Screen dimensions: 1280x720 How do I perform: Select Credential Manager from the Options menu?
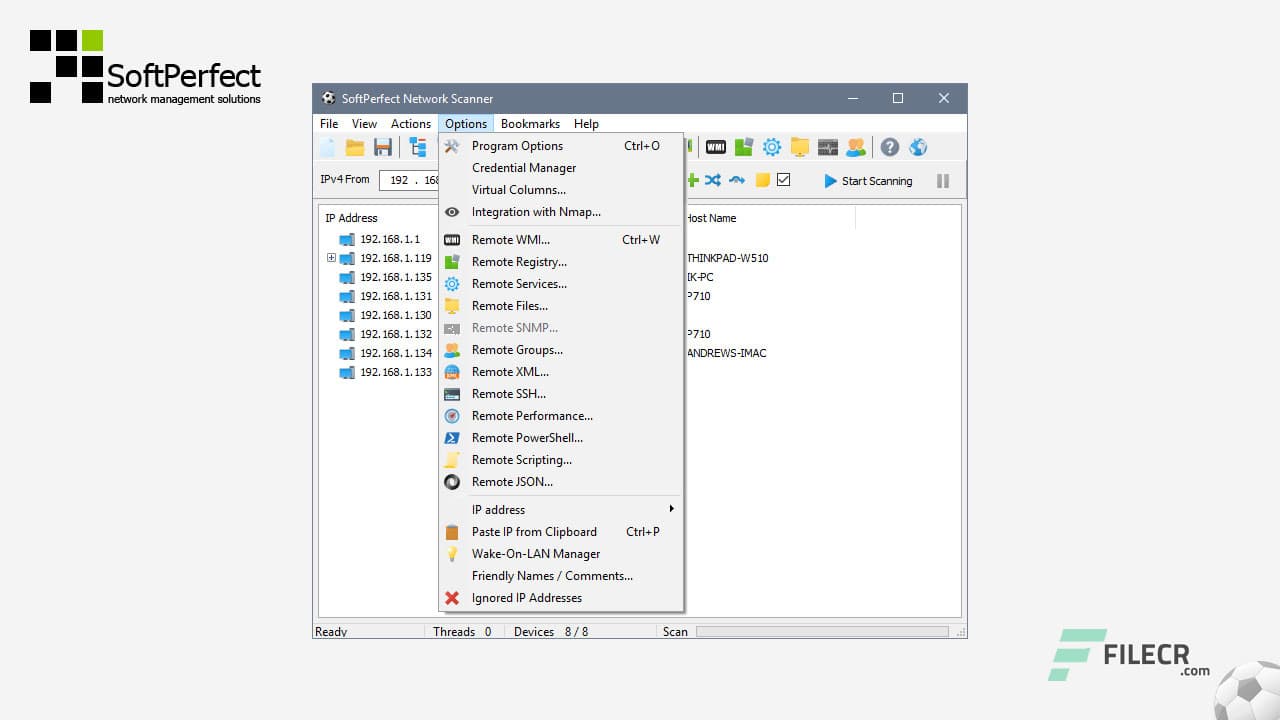523,167
